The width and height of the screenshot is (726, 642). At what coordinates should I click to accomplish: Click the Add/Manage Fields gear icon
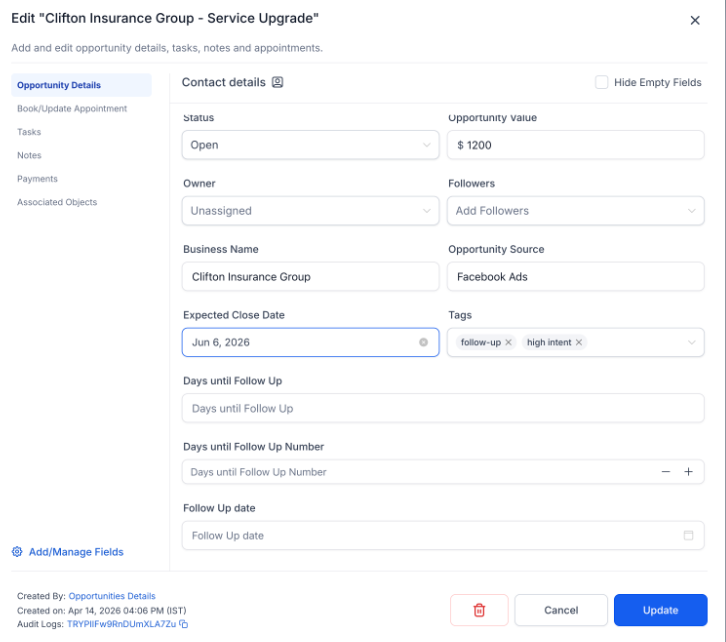pyautogui.click(x=17, y=552)
